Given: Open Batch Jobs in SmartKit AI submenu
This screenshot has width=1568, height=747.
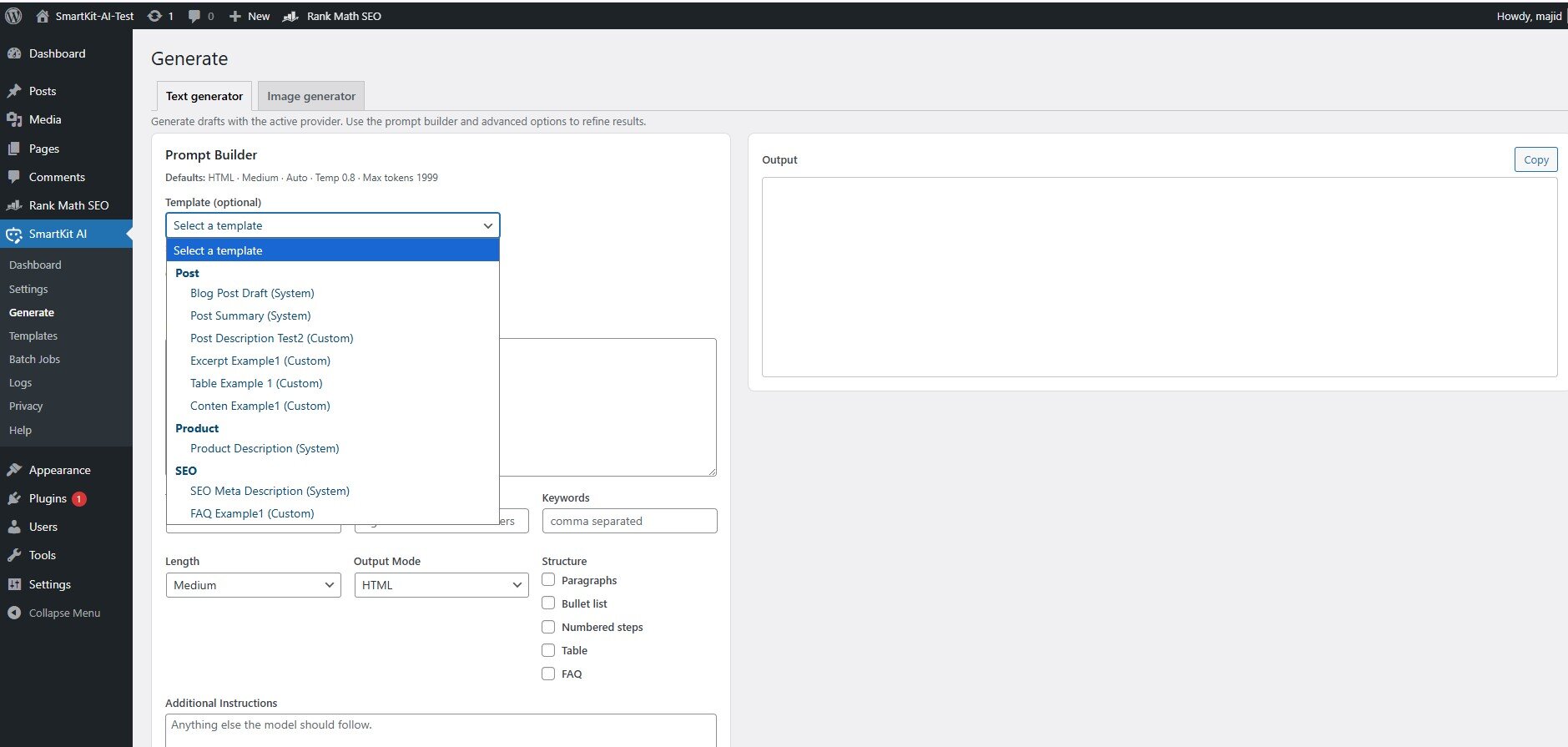Looking at the screenshot, I should [34, 359].
